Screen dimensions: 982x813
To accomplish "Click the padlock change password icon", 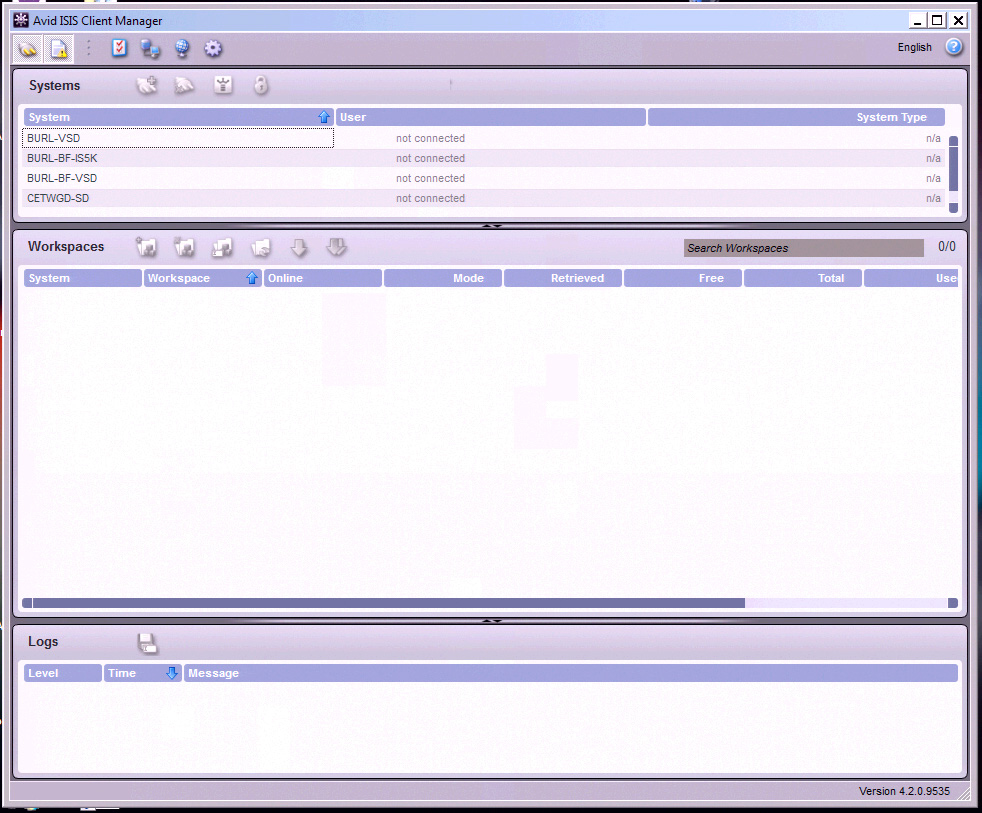I will coord(261,85).
